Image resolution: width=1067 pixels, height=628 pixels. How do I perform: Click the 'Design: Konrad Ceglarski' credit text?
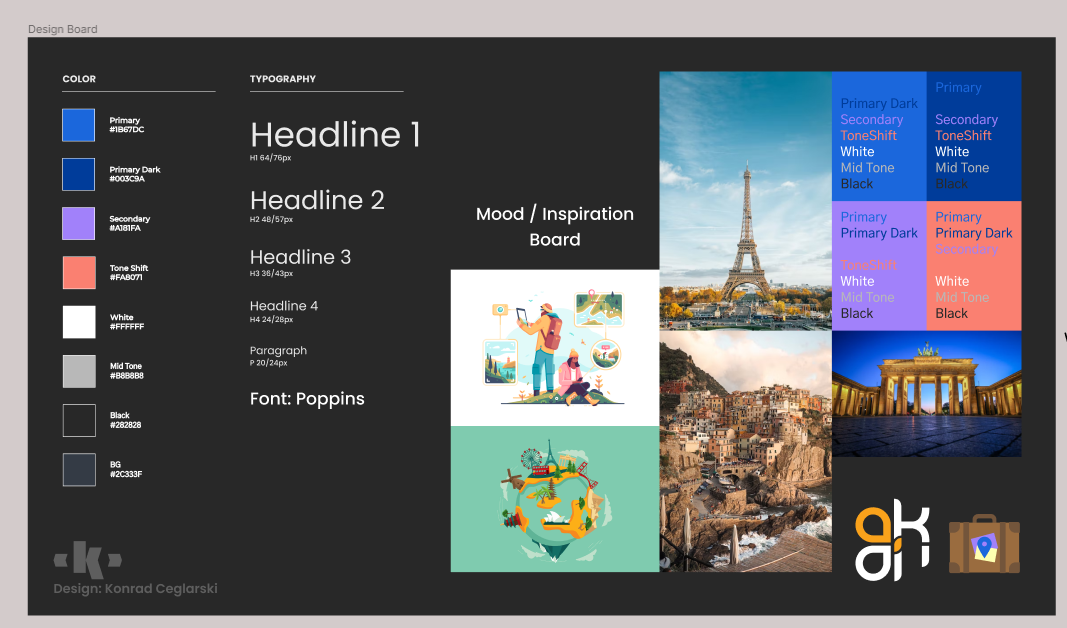[135, 588]
